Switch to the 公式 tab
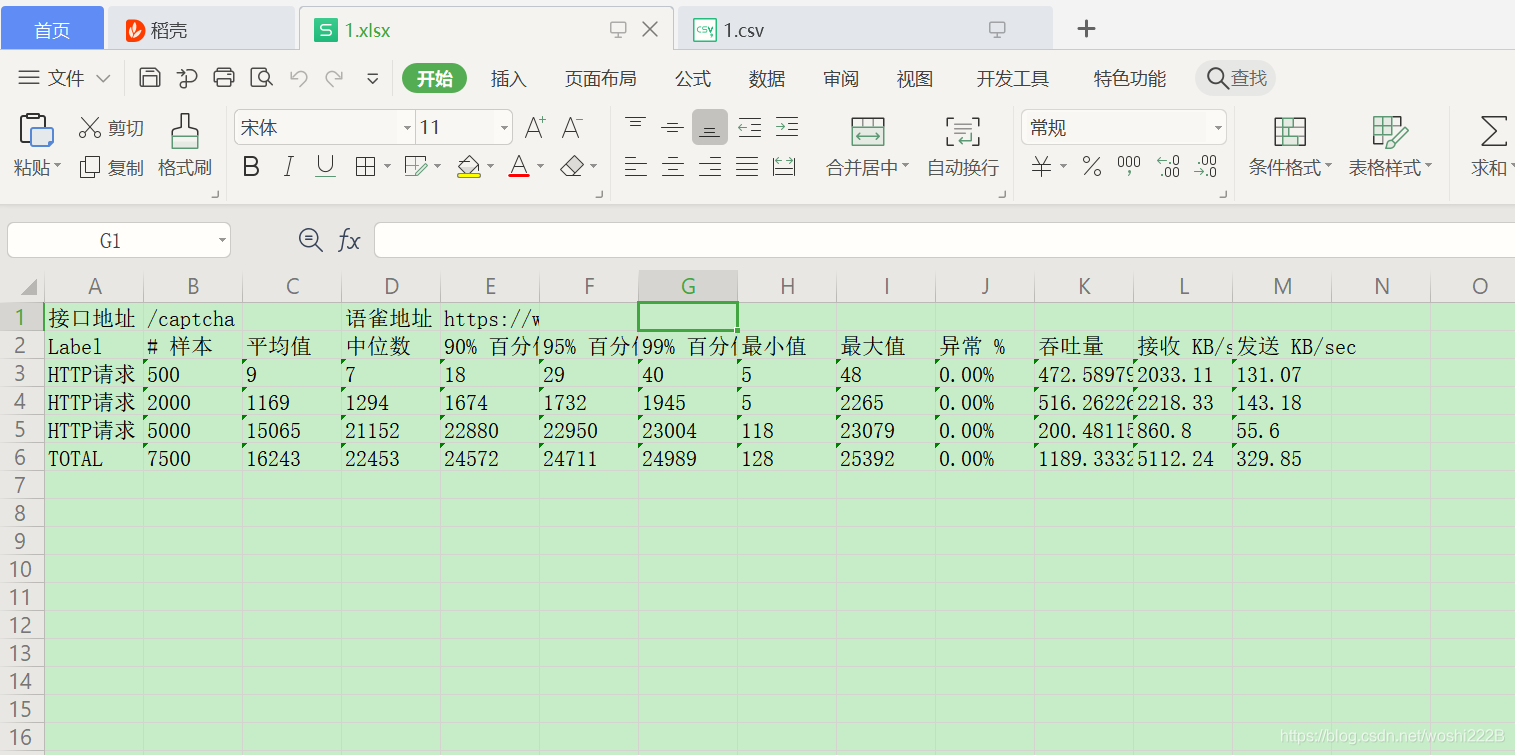Image resolution: width=1515 pixels, height=755 pixels. pyautogui.click(x=693, y=78)
